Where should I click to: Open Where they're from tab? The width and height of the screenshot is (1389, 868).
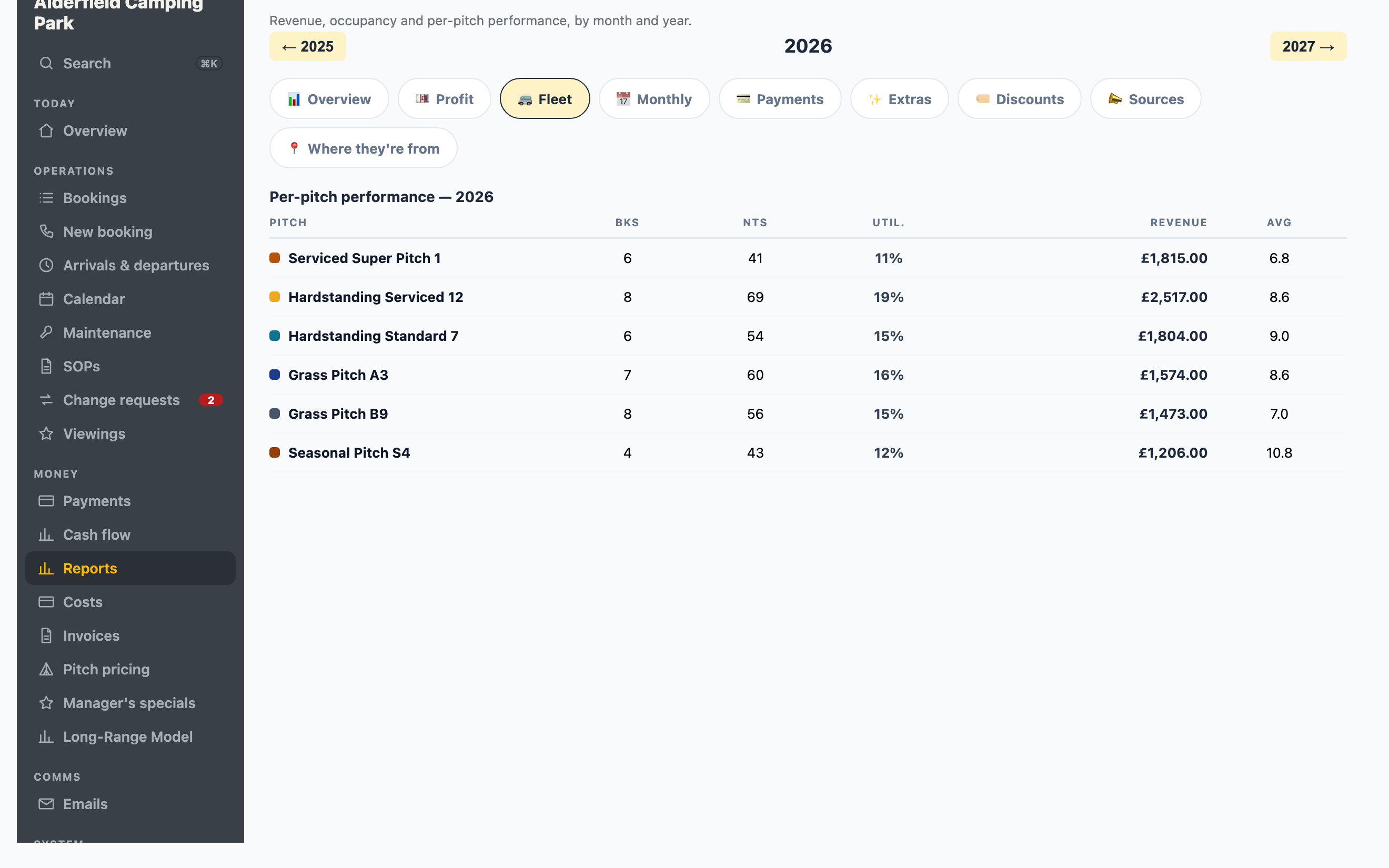click(364, 148)
